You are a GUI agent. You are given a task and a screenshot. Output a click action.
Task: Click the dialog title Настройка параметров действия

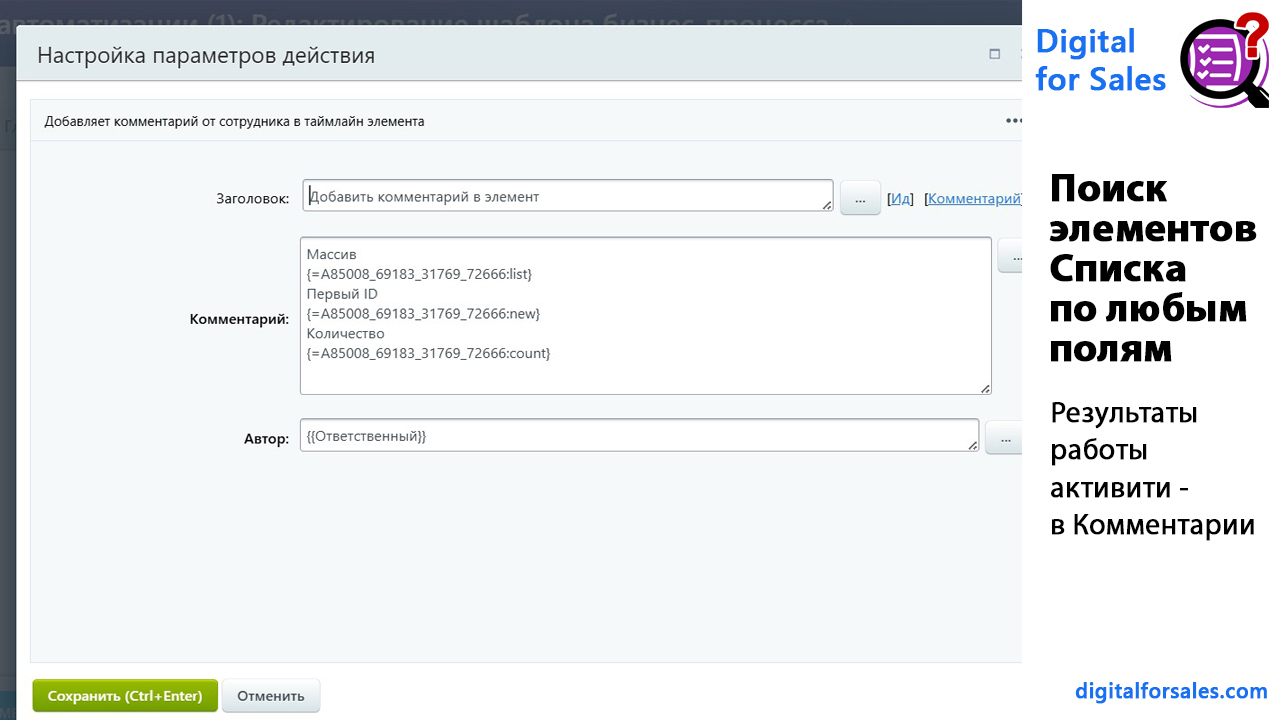coord(206,55)
